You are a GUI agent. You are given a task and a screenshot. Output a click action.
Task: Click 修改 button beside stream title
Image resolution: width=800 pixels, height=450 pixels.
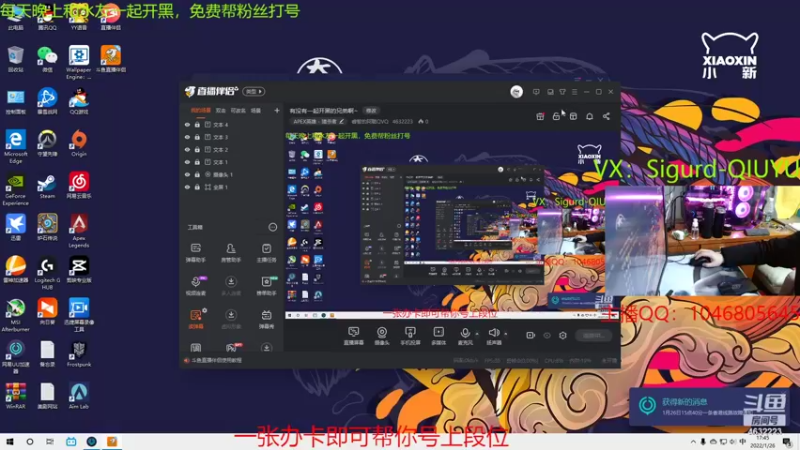point(371,110)
